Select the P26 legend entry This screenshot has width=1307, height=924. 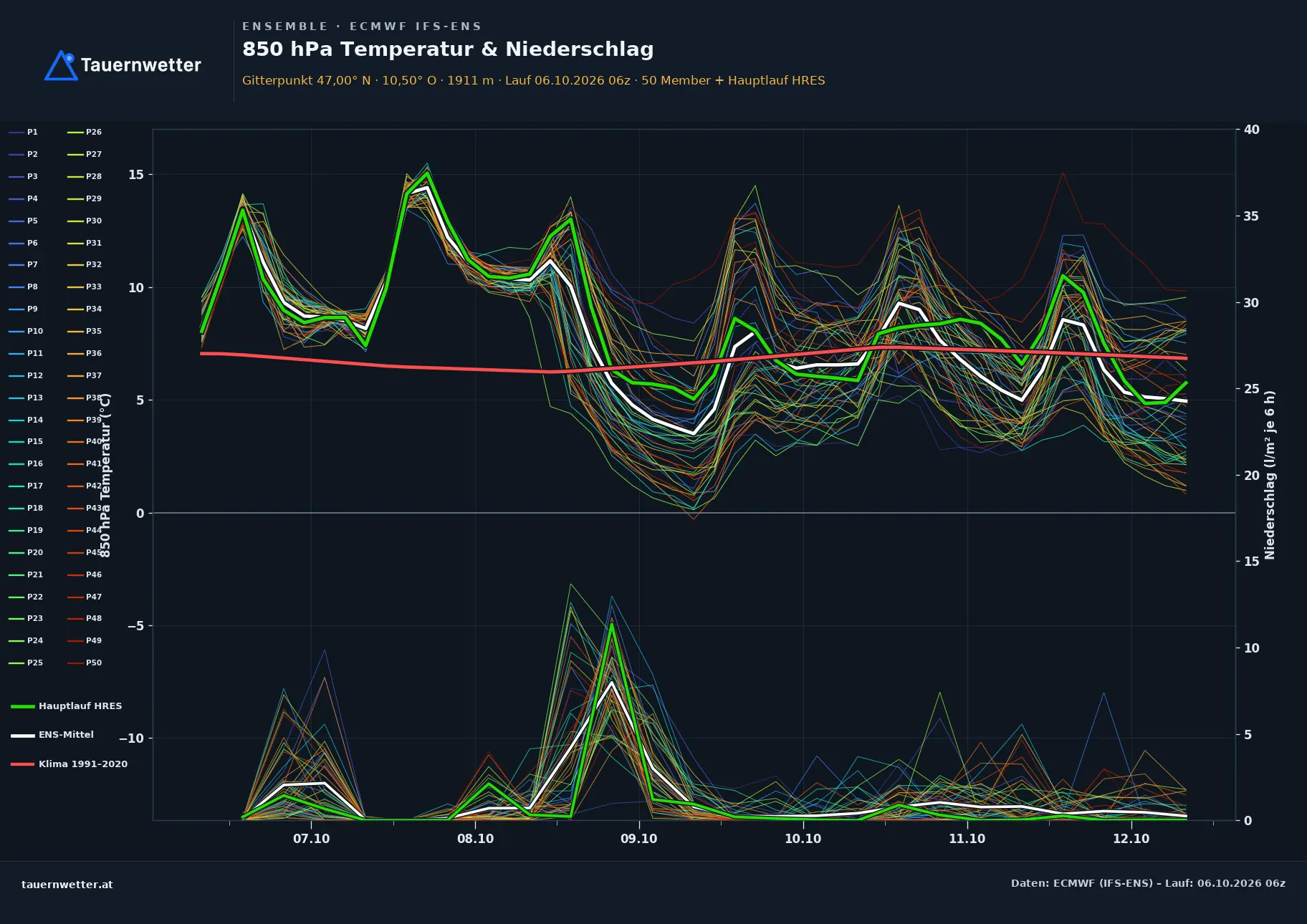85,132
